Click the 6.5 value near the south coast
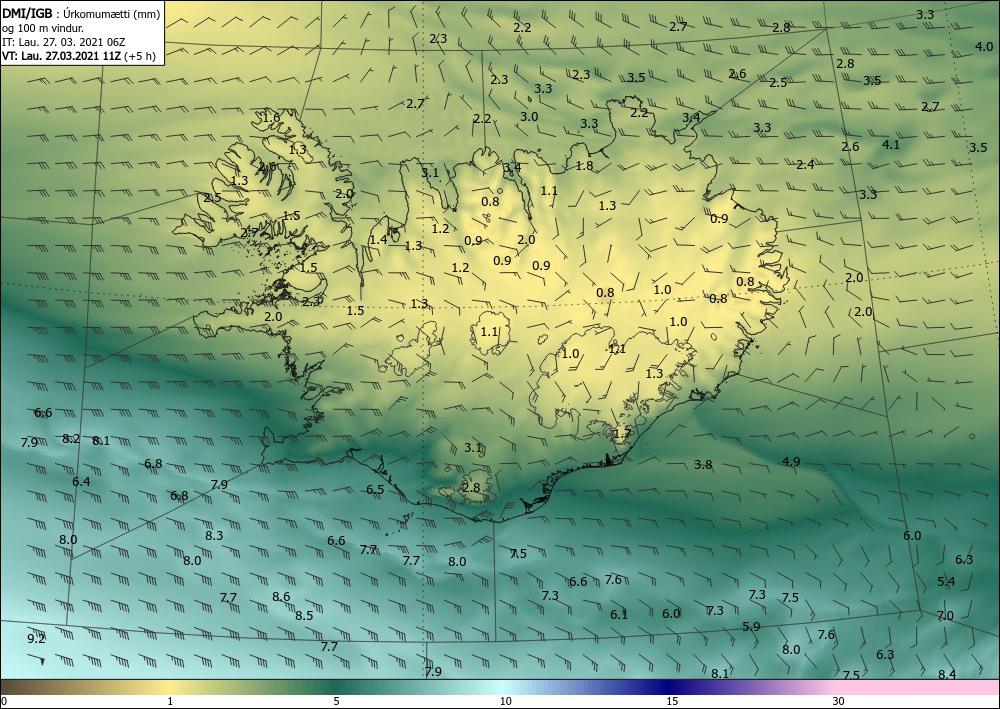 376,490
